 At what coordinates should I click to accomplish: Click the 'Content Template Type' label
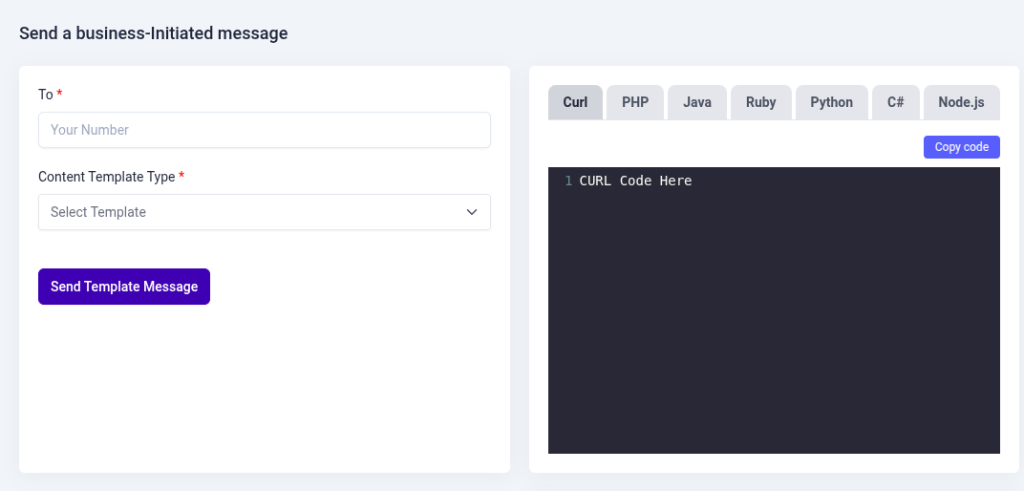pyautogui.click(x=106, y=176)
